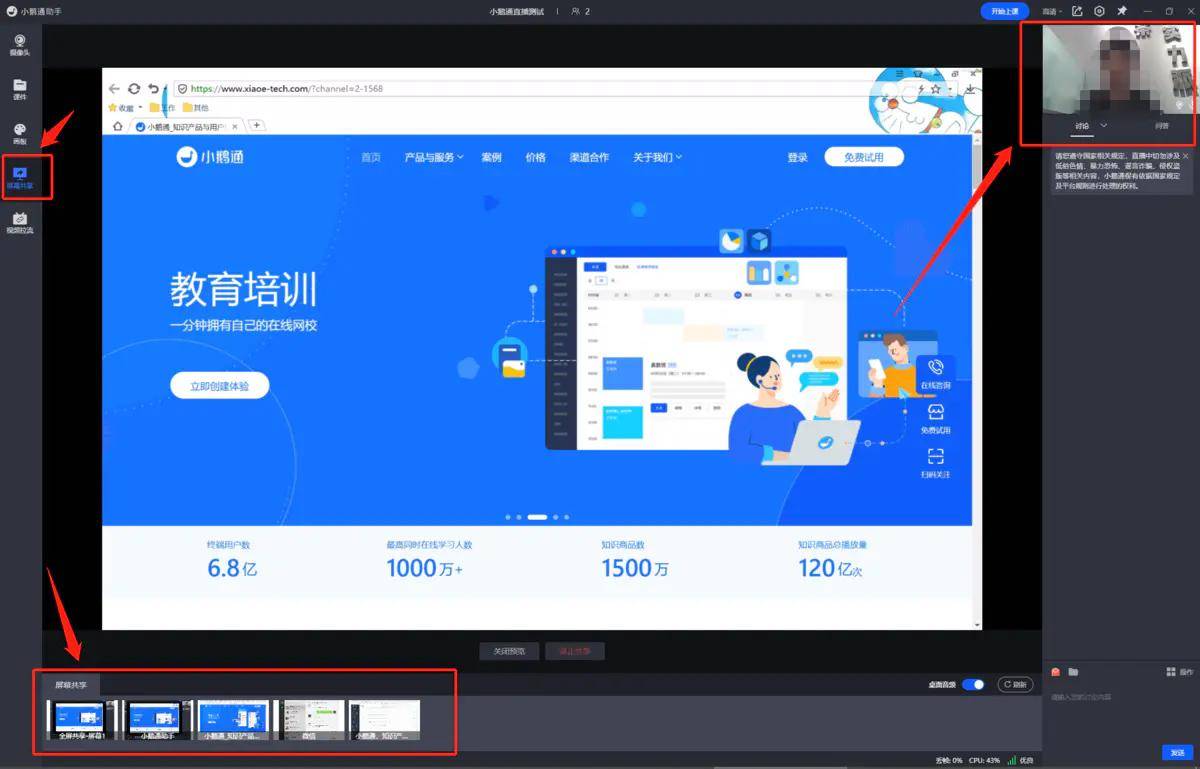This screenshot has height=769, width=1200.
Task: Click the share/export icon in title bar
Action: point(1077,11)
